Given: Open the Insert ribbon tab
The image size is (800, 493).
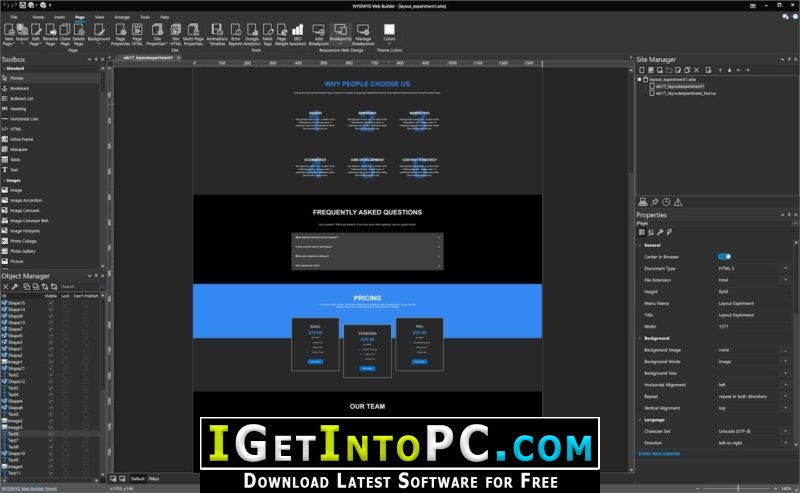Looking at the screenshot, I should click(x=60, y=17).
